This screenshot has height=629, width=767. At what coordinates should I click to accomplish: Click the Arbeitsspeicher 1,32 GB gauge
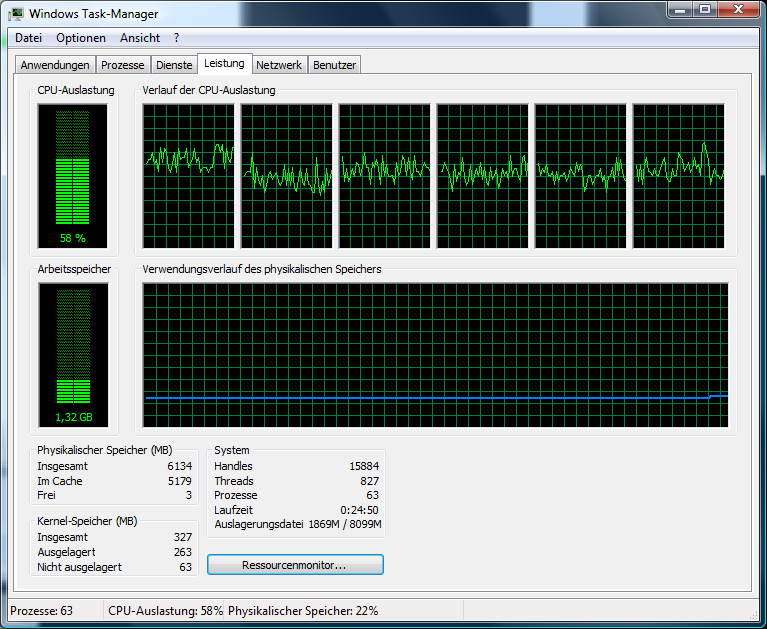pyautogui.click(x=73, y=355)
